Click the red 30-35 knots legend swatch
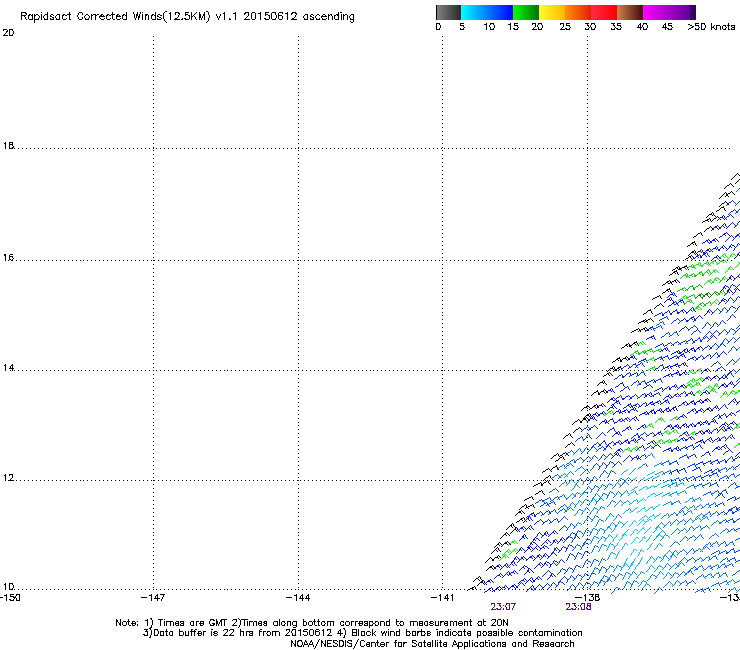This screenshot has width=740, height=650. (x=604, y=12)
